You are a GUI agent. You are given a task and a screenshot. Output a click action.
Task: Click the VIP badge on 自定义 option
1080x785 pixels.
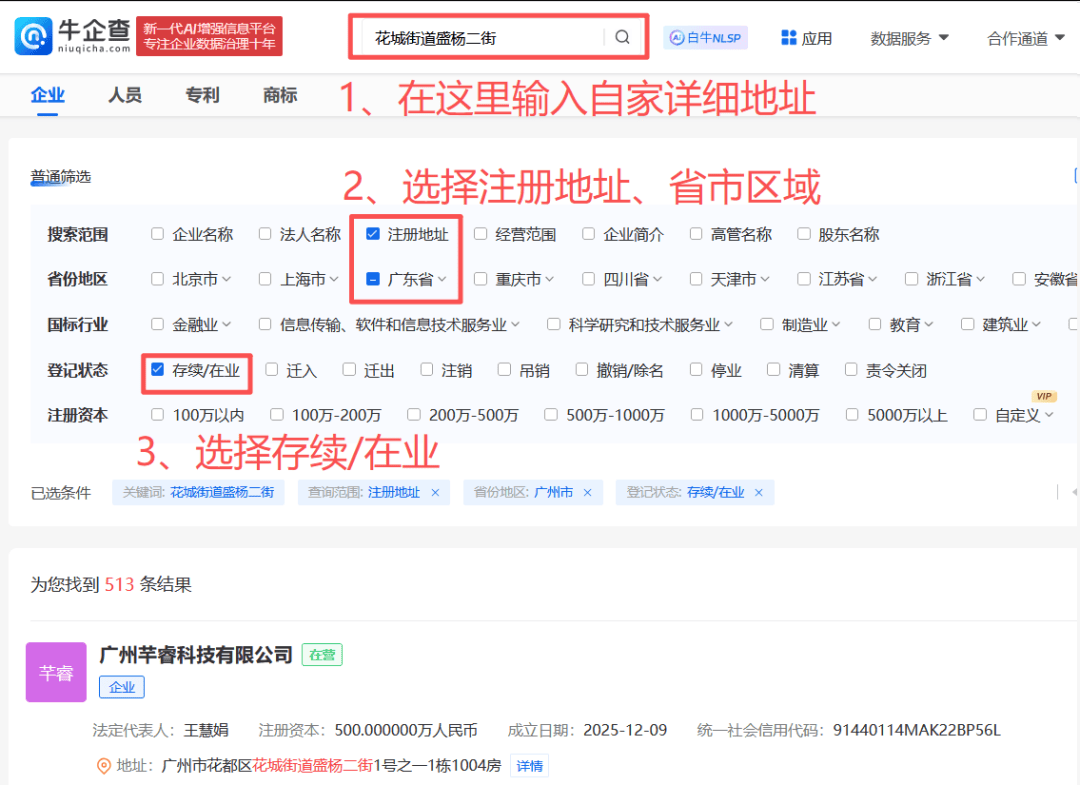(1043, 396)
